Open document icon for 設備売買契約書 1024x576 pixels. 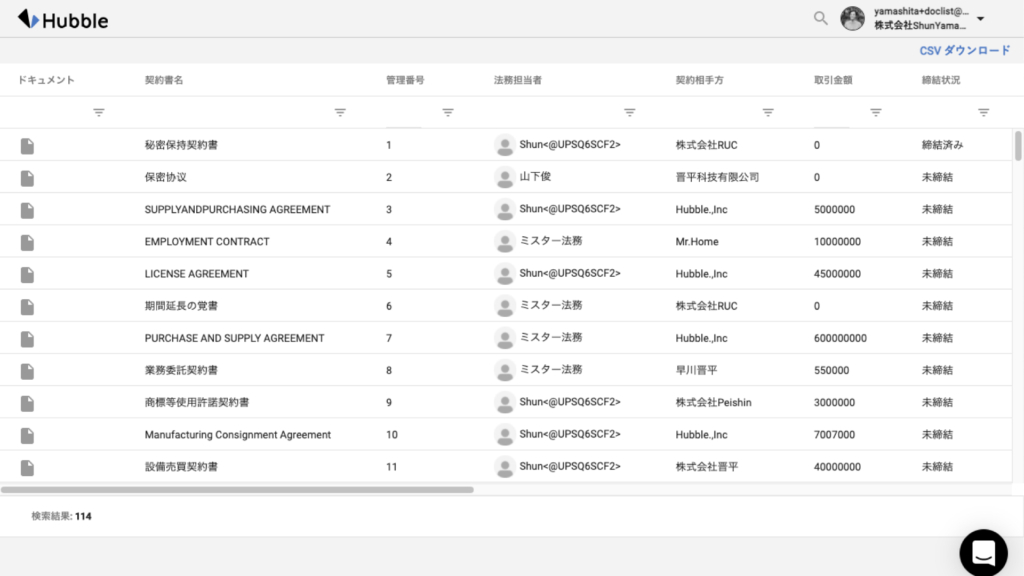coord(27,468)
